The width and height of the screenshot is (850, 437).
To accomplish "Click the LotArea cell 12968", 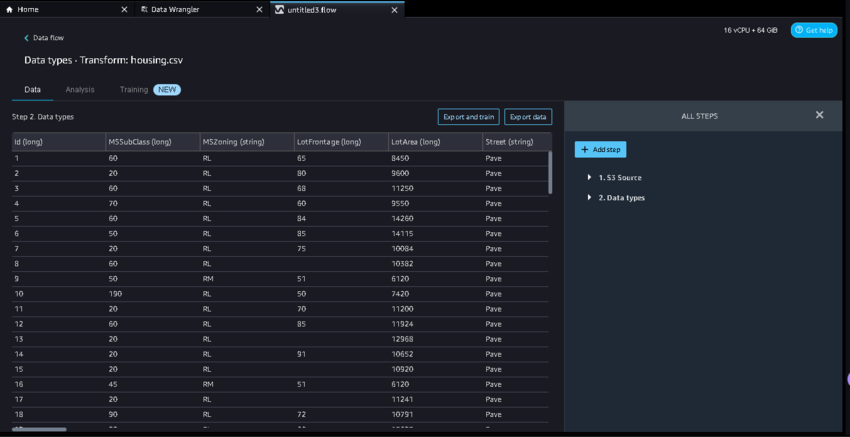I will point(401,339).
